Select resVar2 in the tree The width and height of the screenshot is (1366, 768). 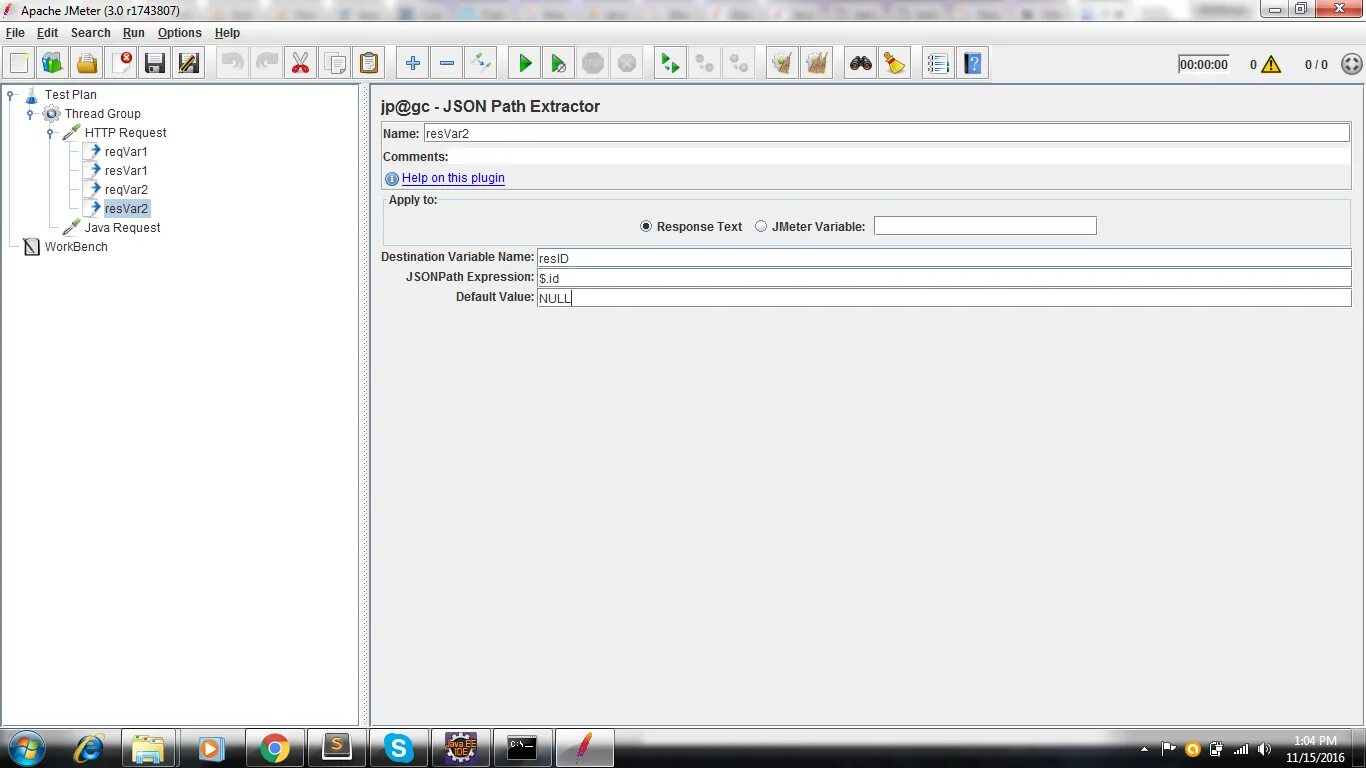pos(126,209)
